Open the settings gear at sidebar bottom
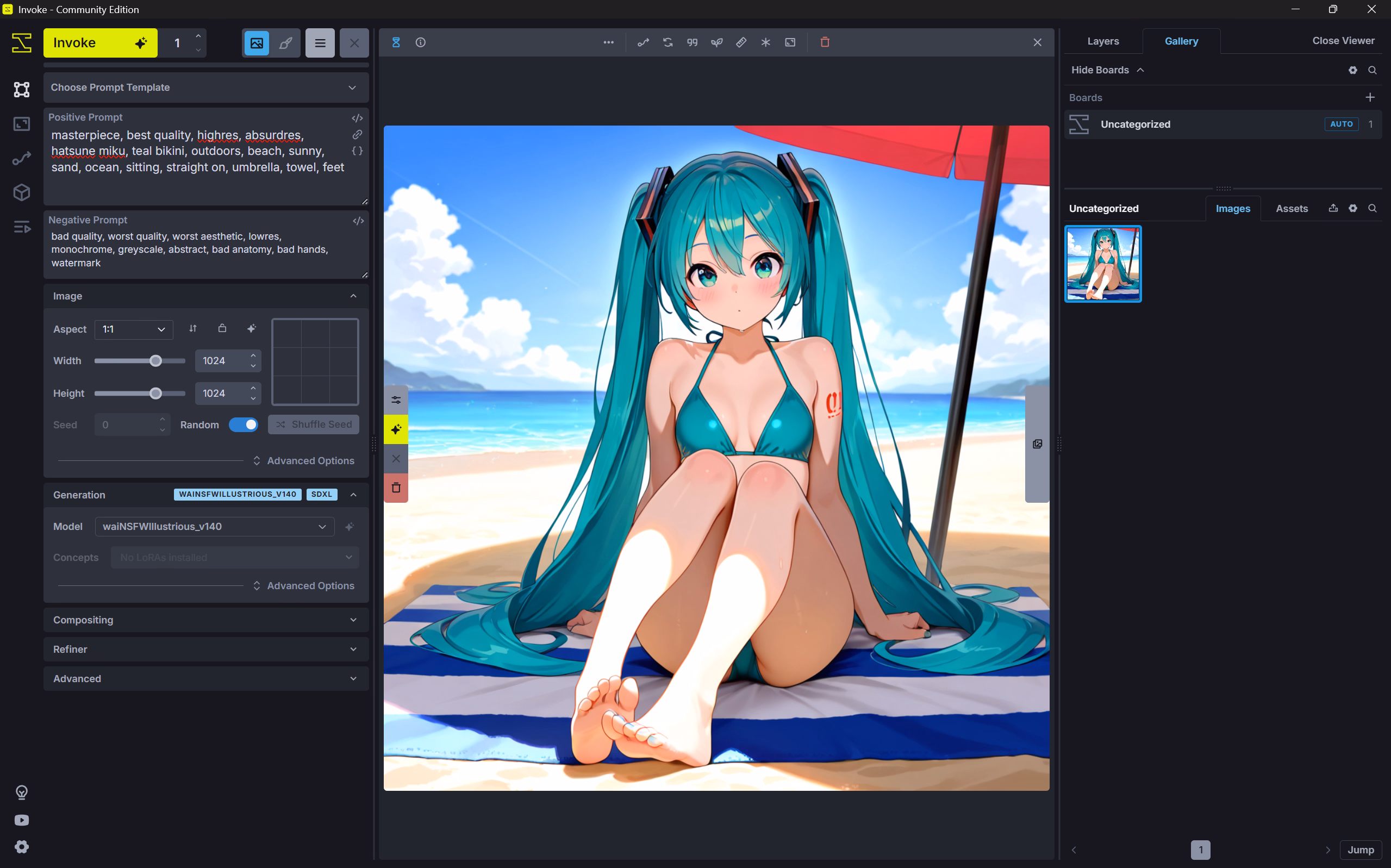The image size is (1391, 868). coord(22,847)
